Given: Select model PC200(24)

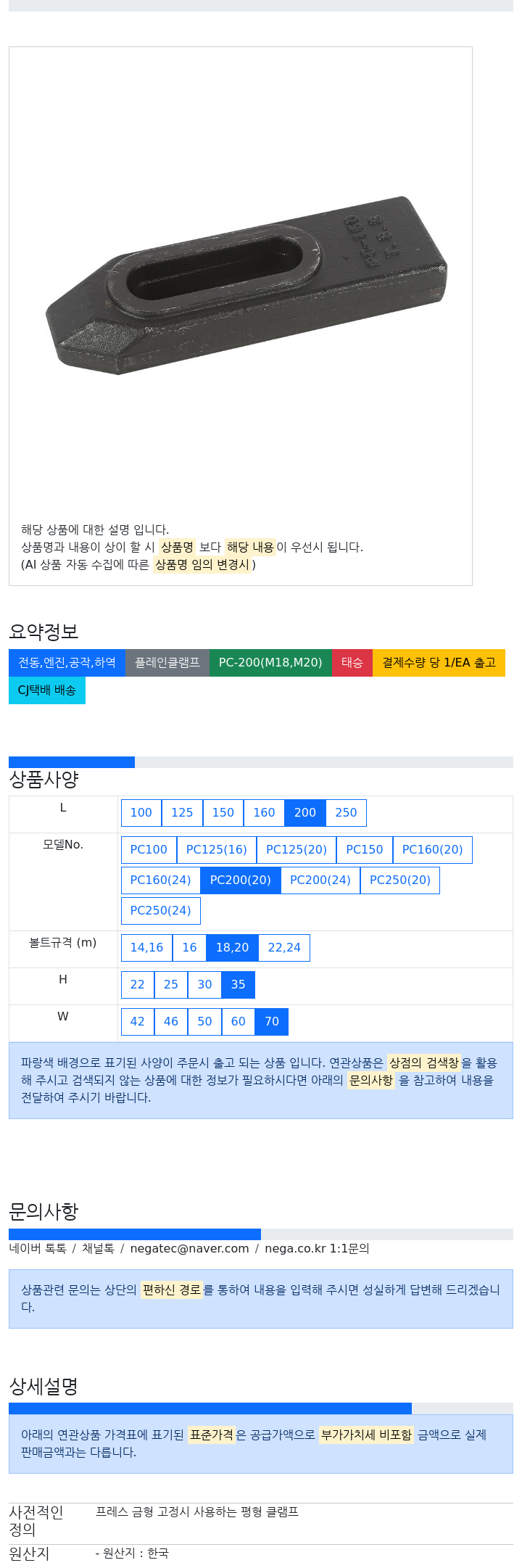Looking at the screenshot, I should [x=320, y=880].
